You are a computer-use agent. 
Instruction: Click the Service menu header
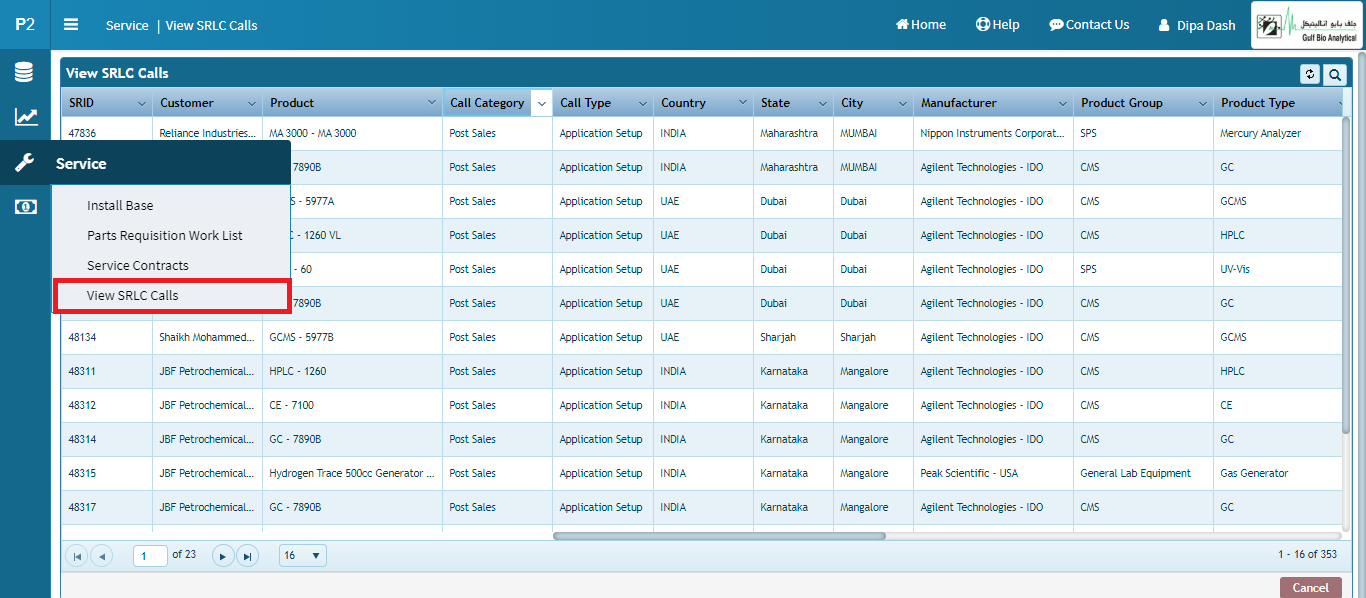click(171, 163)
